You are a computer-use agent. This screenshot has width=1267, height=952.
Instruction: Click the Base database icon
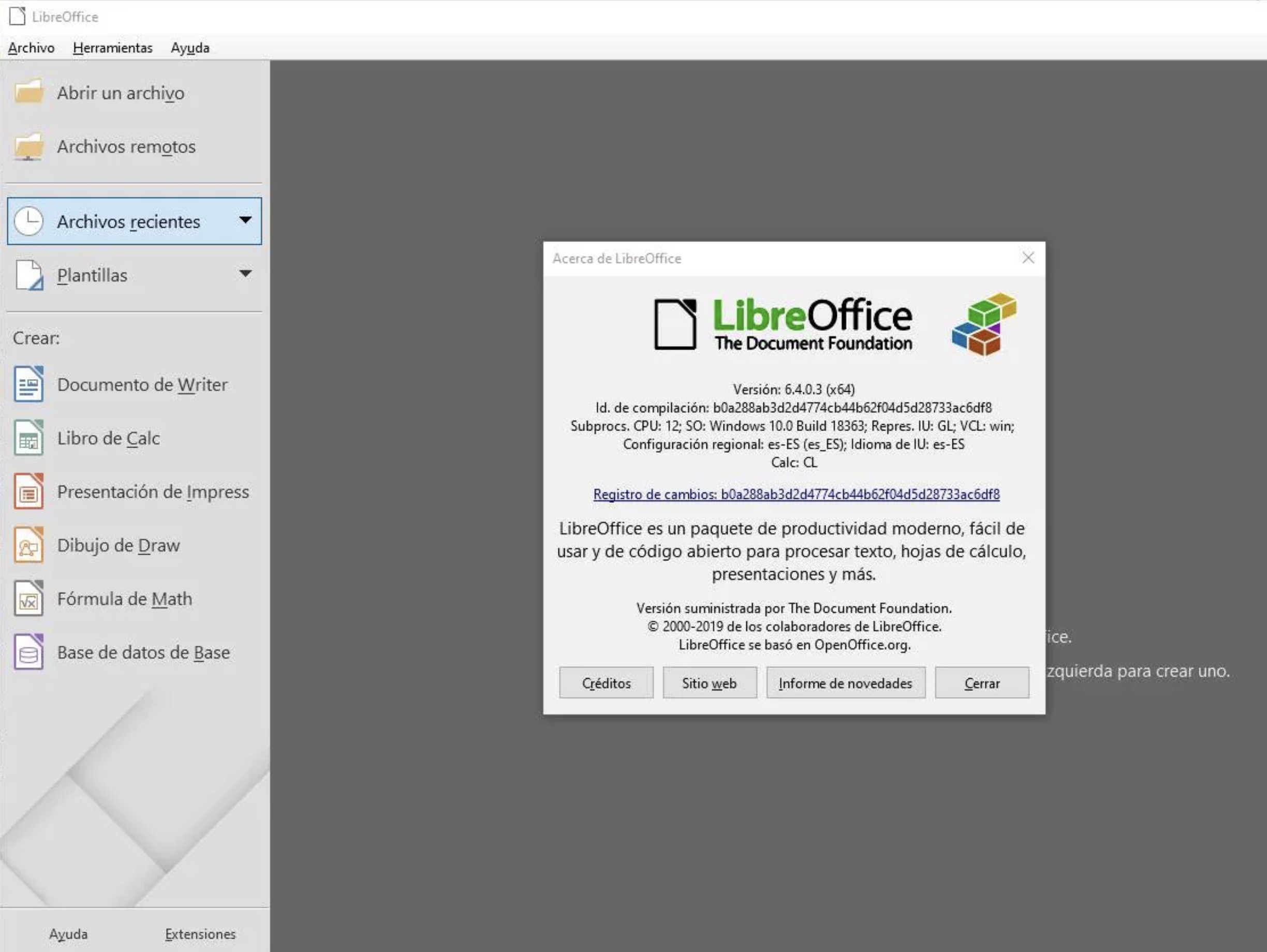pos(28,652)
